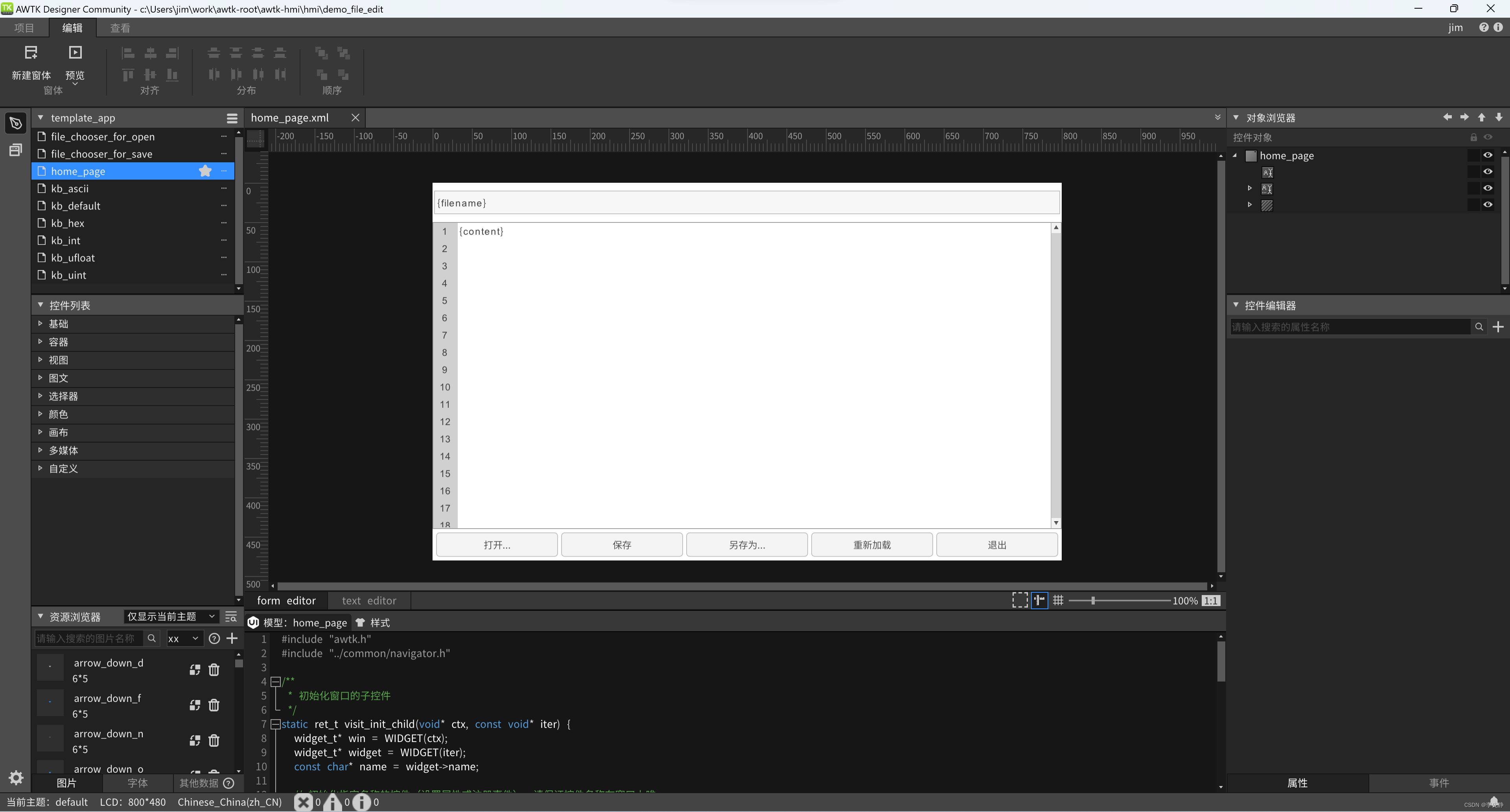This screenshot has height=812, width=1510.
Task: Click the 另存为... button on the form
Action: point(747,545)
